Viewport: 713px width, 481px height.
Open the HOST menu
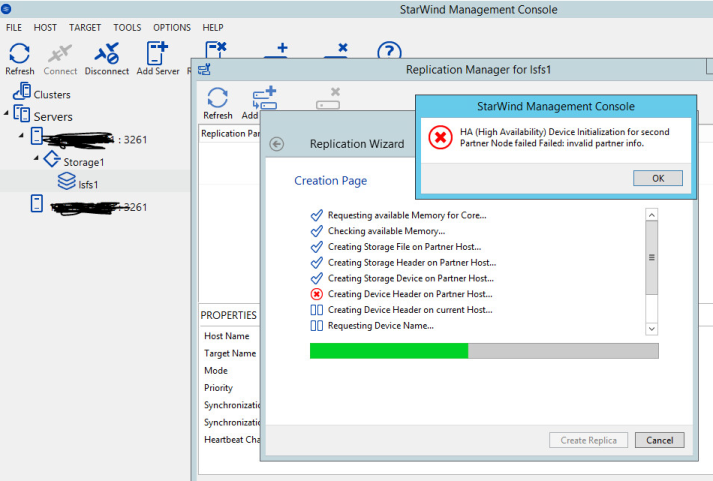coord(45,28)
